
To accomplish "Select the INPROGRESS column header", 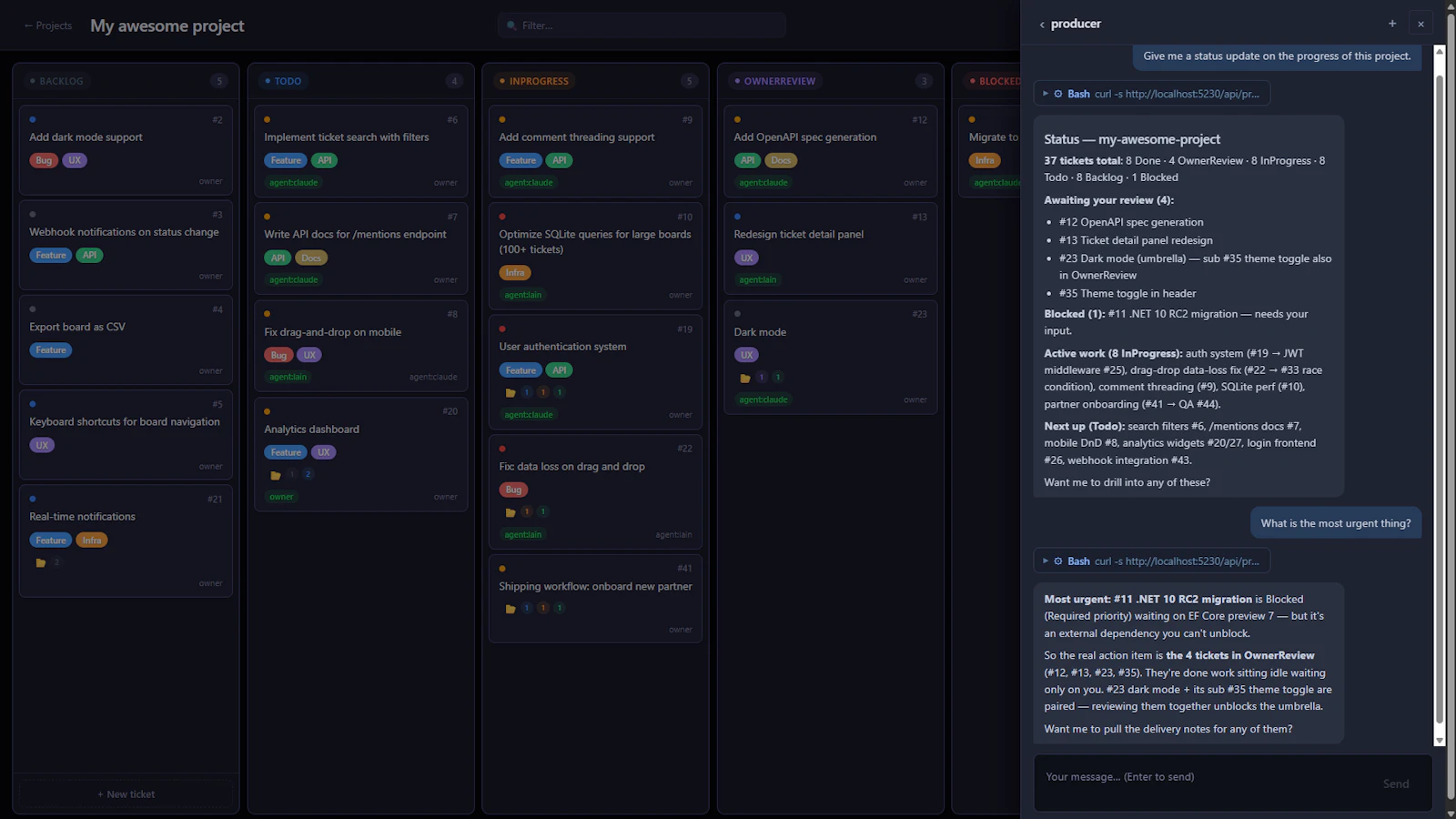I will [533, 81].
